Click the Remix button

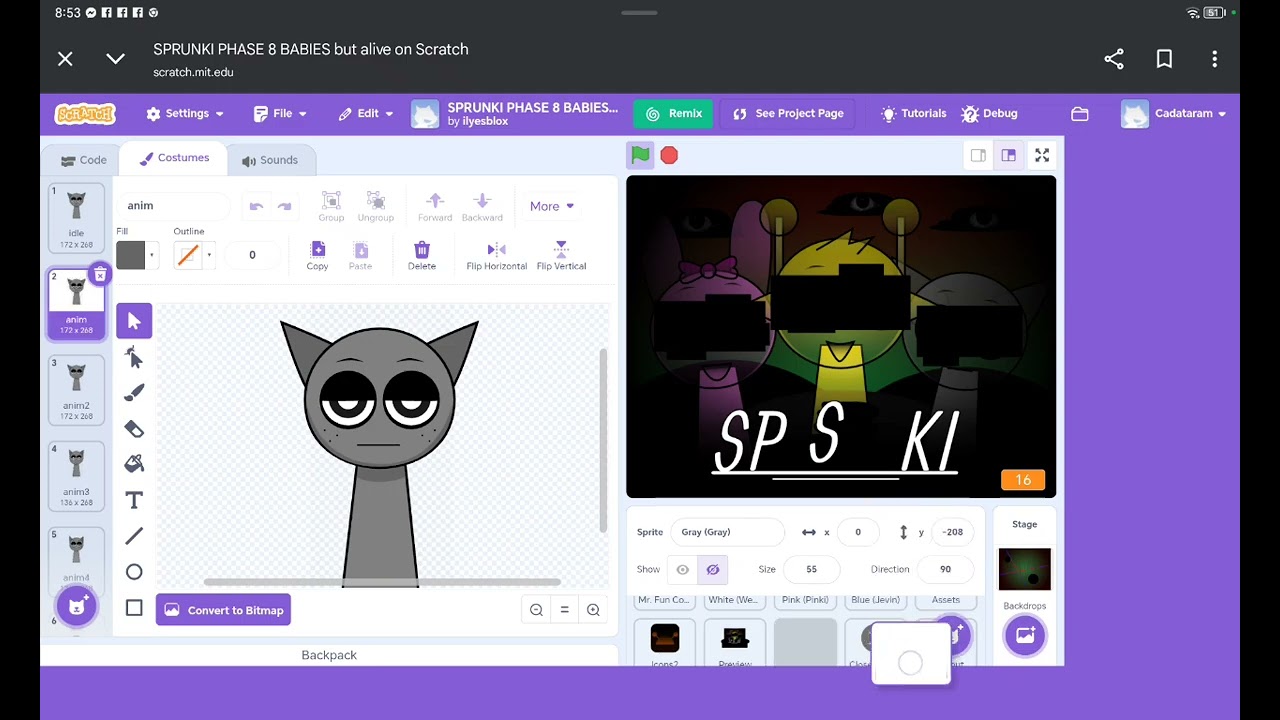point(674,114)
